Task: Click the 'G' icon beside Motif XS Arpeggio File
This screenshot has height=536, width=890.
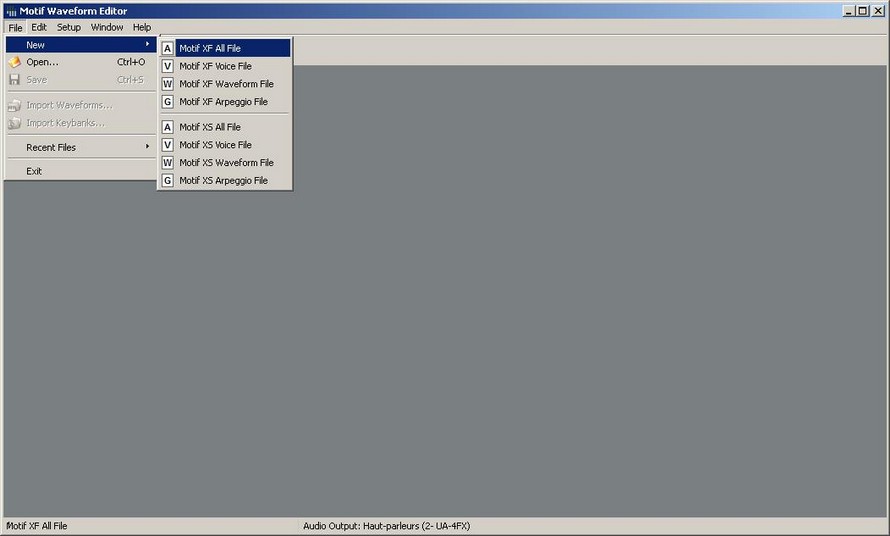Action: (168, 181)
